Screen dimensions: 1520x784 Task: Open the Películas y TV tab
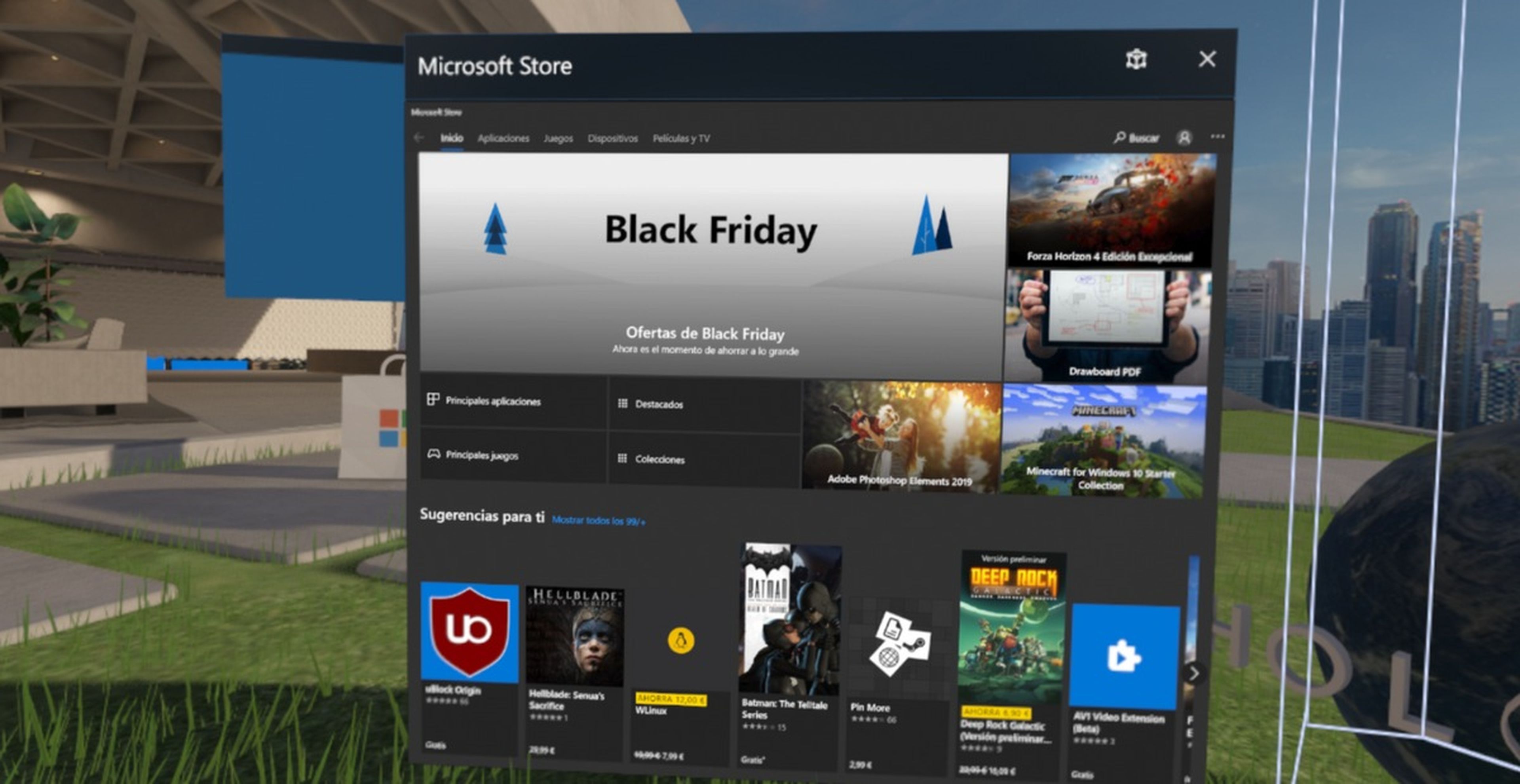pyautogui.click(x=681, y=138)
